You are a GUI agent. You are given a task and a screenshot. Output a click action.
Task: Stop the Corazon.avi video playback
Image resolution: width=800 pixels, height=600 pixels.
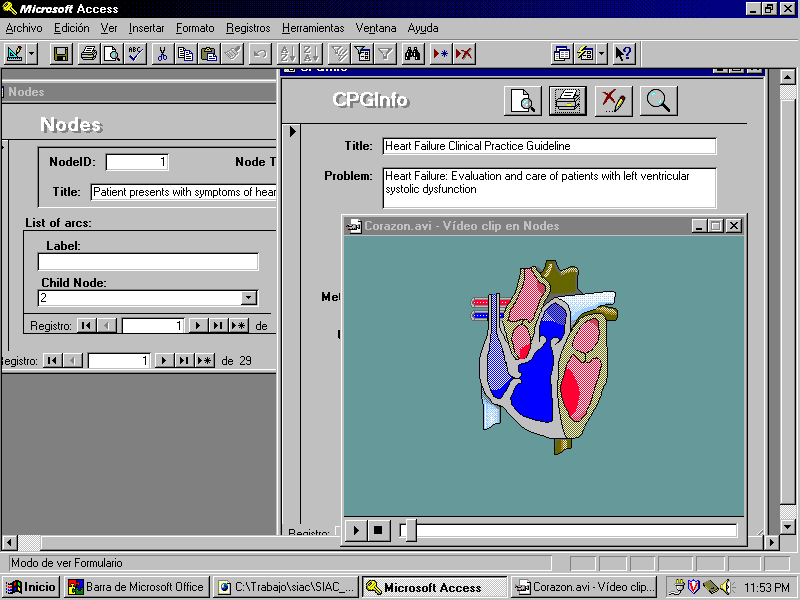pos(378,530)
